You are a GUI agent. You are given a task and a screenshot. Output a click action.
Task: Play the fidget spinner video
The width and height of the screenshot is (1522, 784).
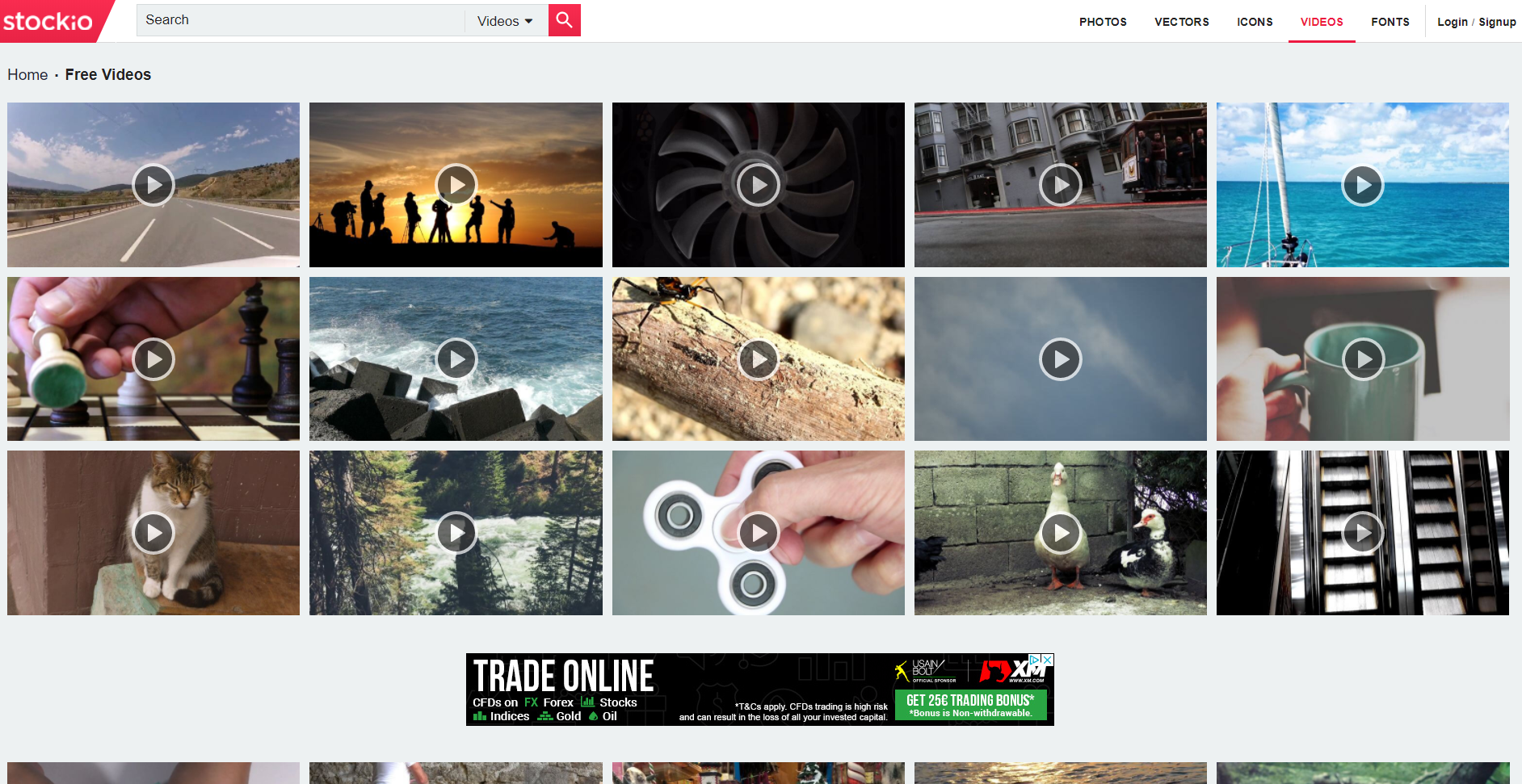coord(758,533)
